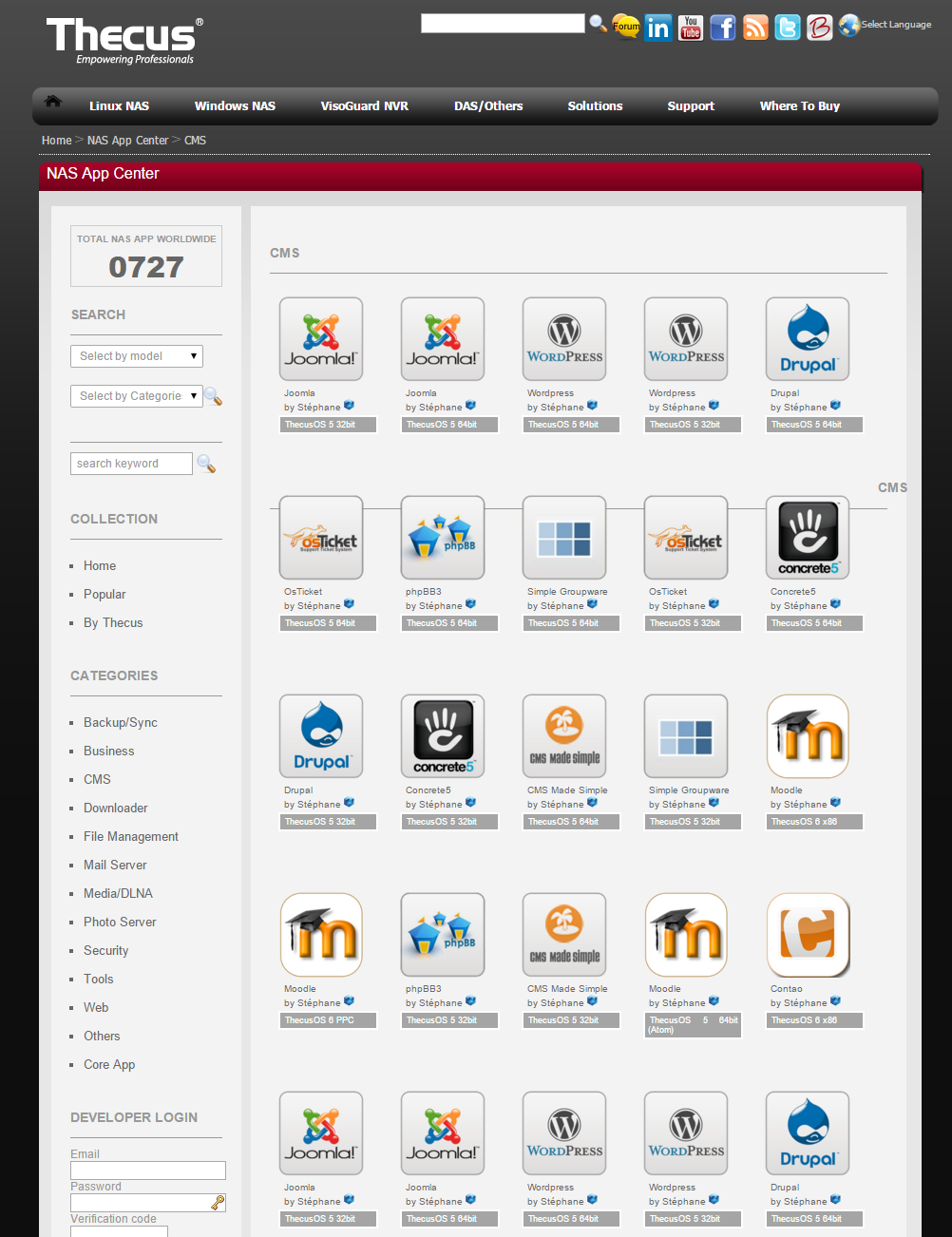The height and width of the screenshot is (1237, 952).
Task: Open the Windows NAS menu
Action: 235,106
